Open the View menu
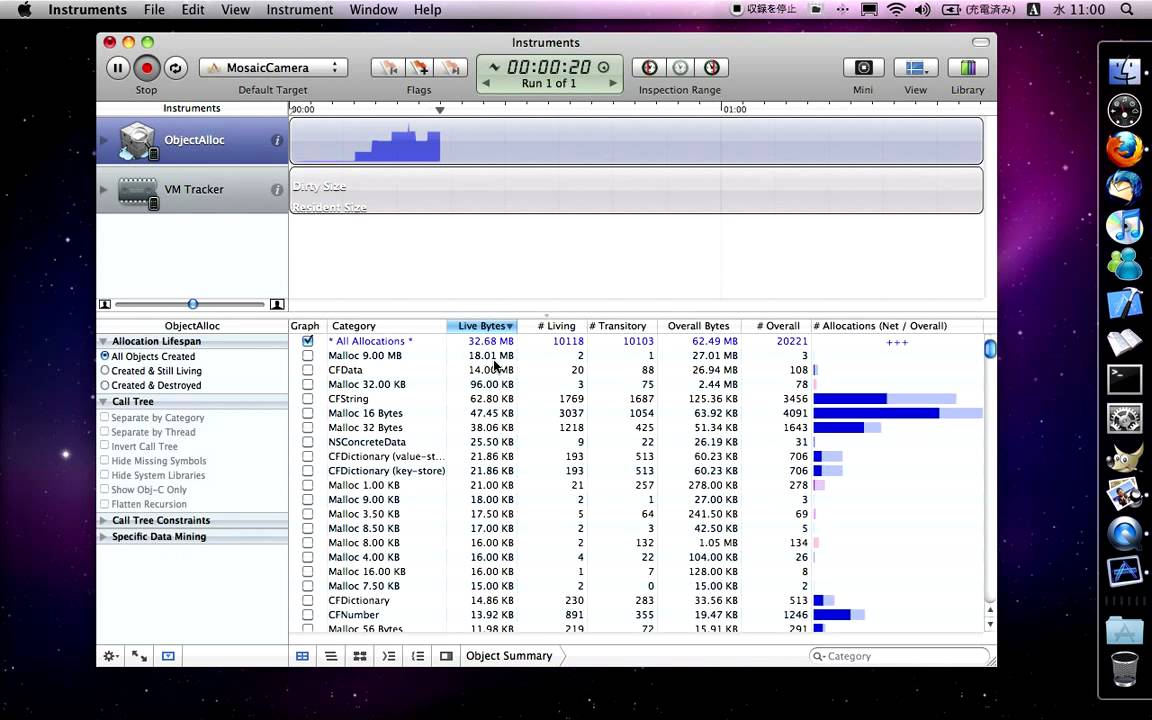This screenshot has width=1152, height=720. point(235,10)
